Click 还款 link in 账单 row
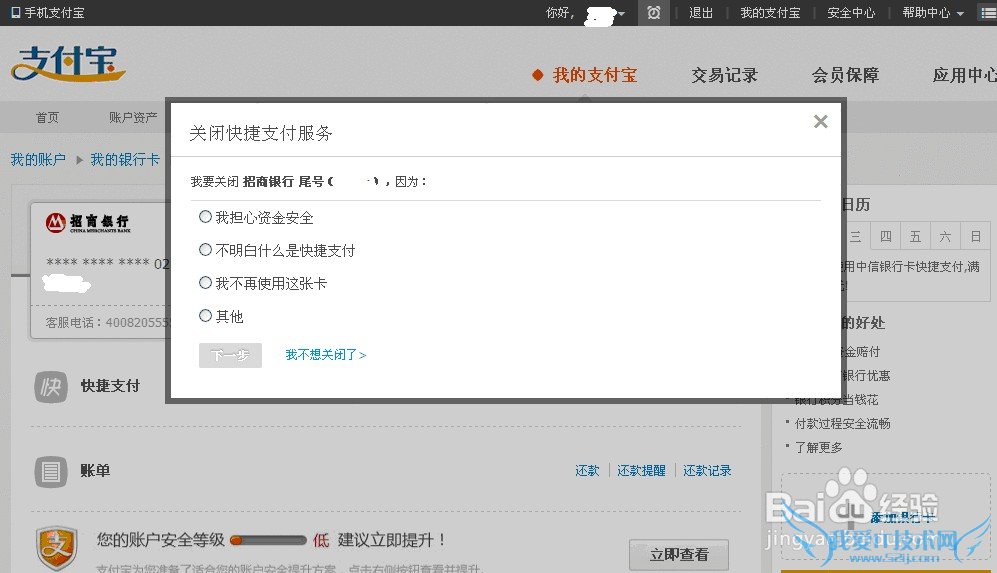The width and height of the screenshot is (997, 573). pyautogui.click(x=587, y=471)
